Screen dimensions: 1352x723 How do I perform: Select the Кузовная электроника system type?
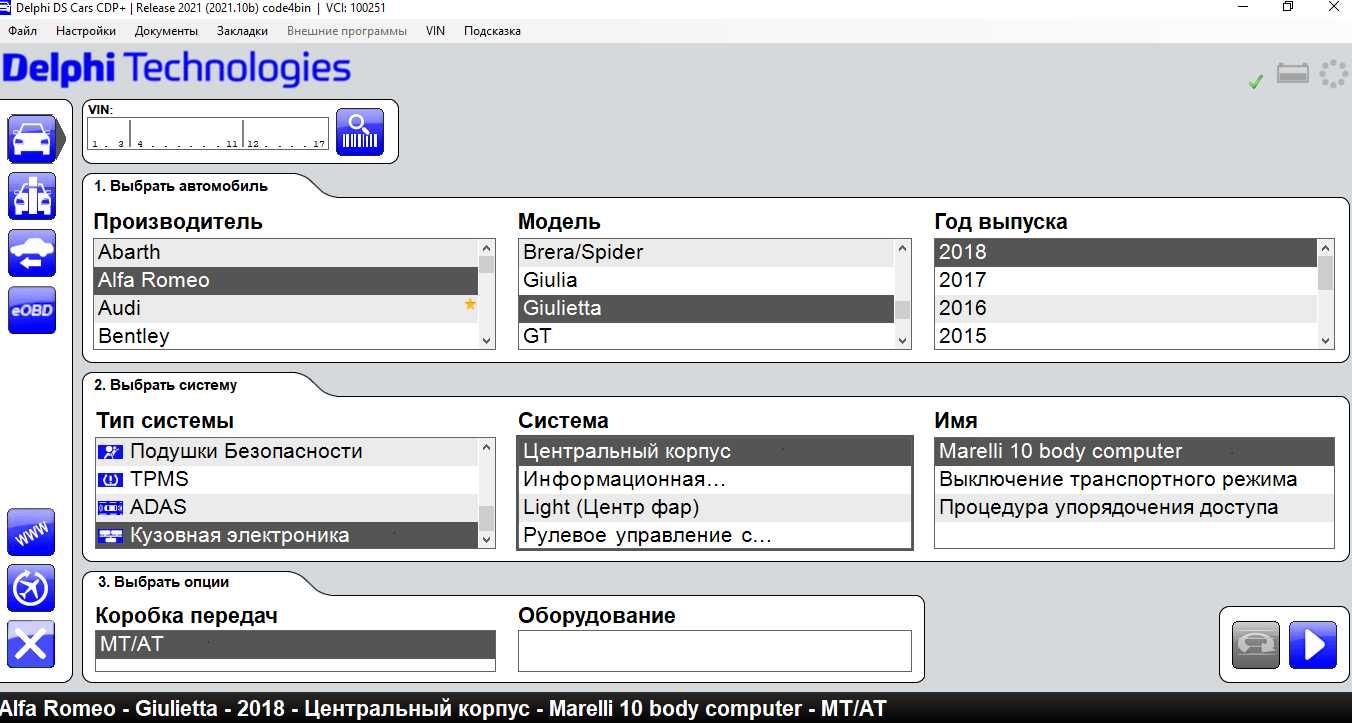(x=287, y=535)
